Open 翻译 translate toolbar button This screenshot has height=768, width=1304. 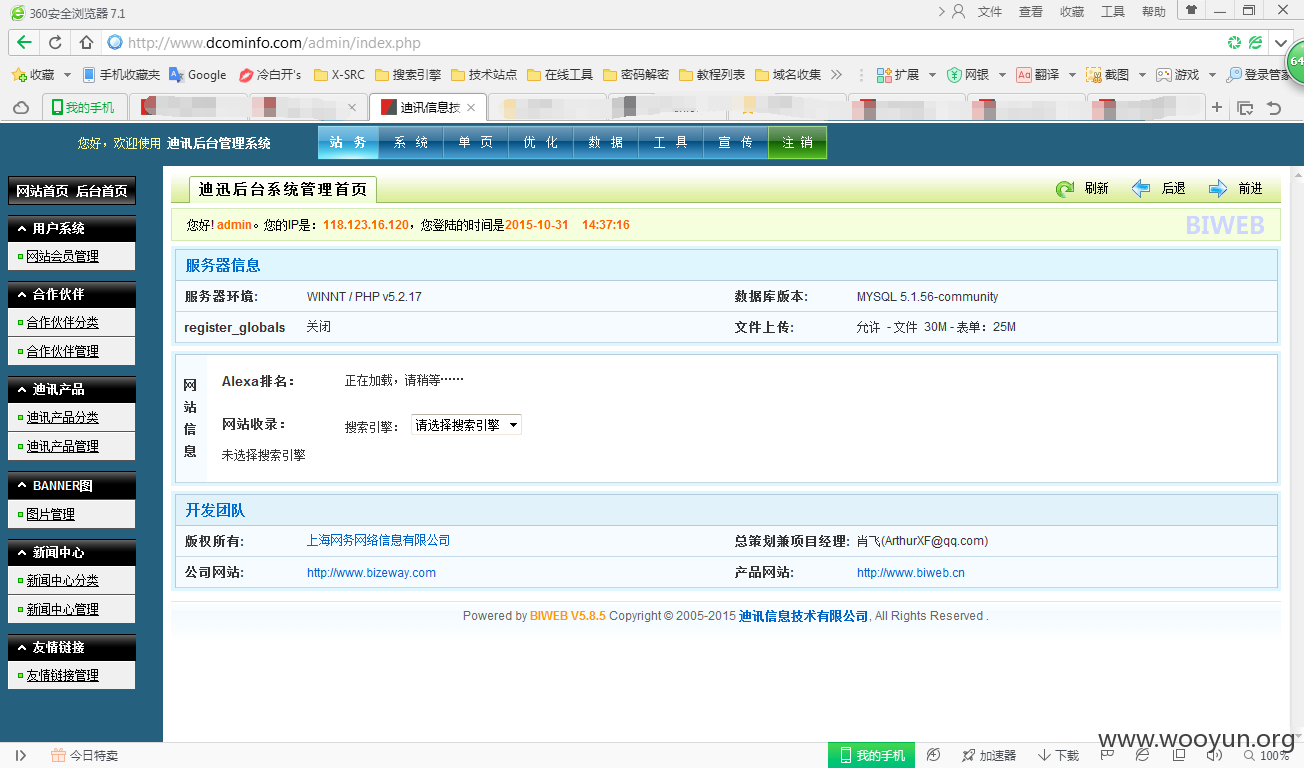pyautogui.click(x=1038, y=75)
